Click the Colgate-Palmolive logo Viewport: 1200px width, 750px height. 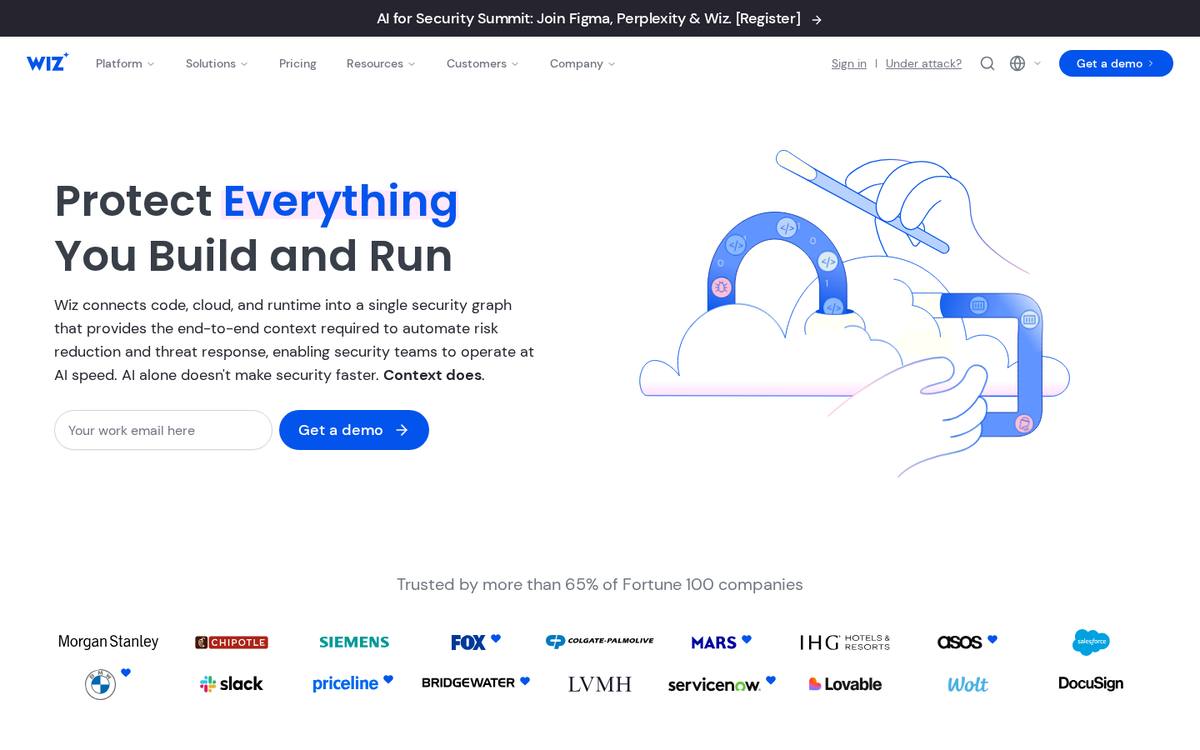[x=599, y=641]
